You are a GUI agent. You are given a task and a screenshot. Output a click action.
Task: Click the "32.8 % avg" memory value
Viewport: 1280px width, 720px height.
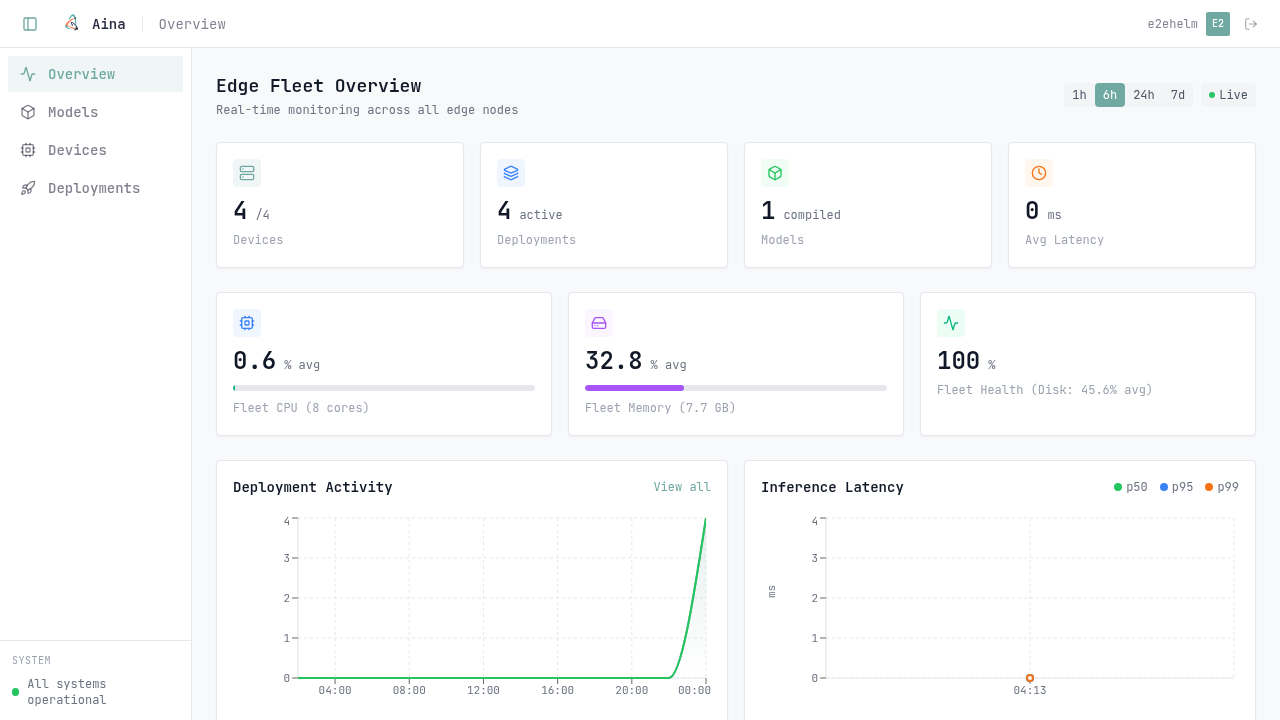[635, 361]
